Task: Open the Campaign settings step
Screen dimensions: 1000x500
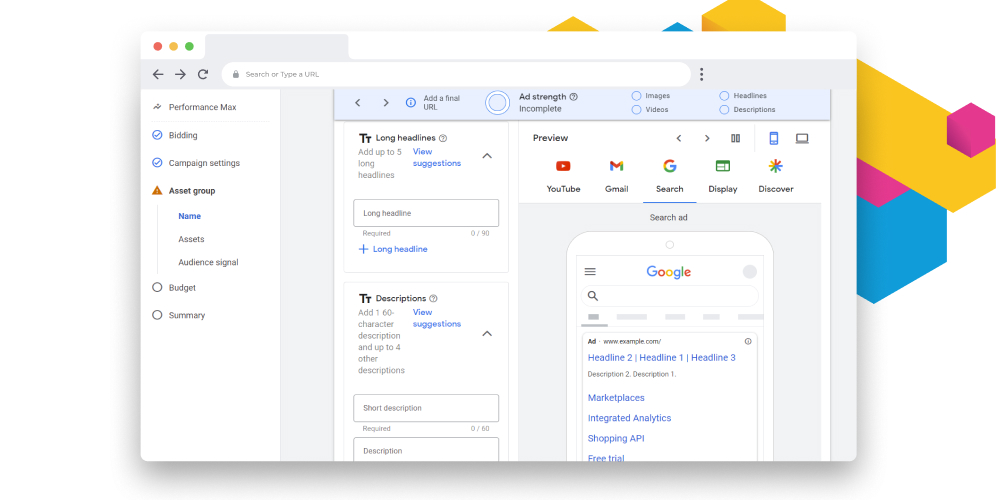Action: 204,163
